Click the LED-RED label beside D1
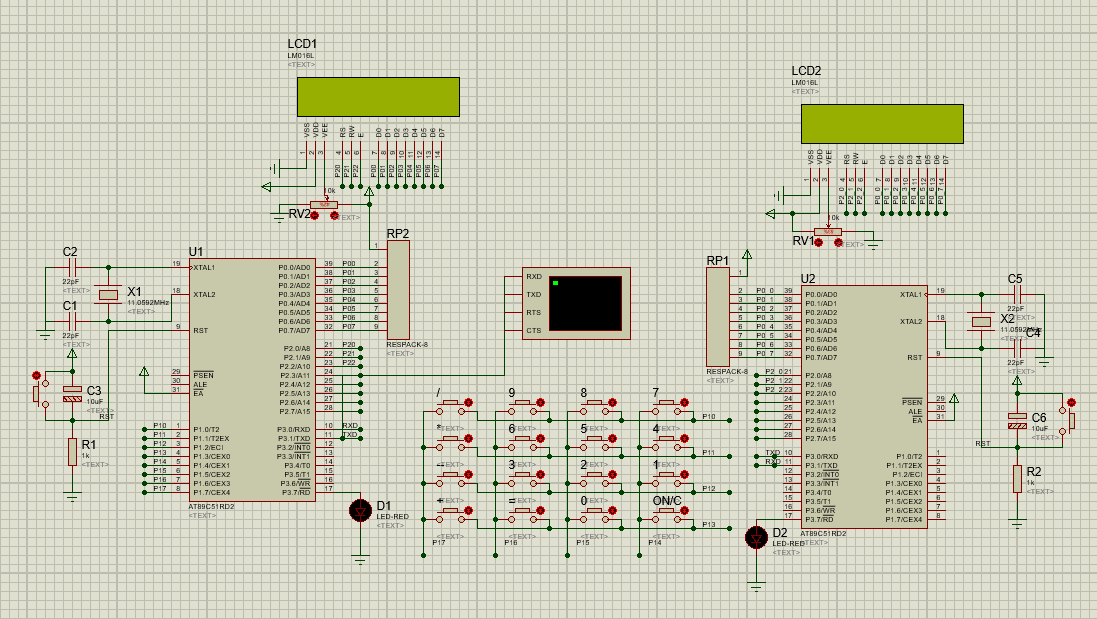The width and height of the screenshot is (1097, 619). [392, 517]
